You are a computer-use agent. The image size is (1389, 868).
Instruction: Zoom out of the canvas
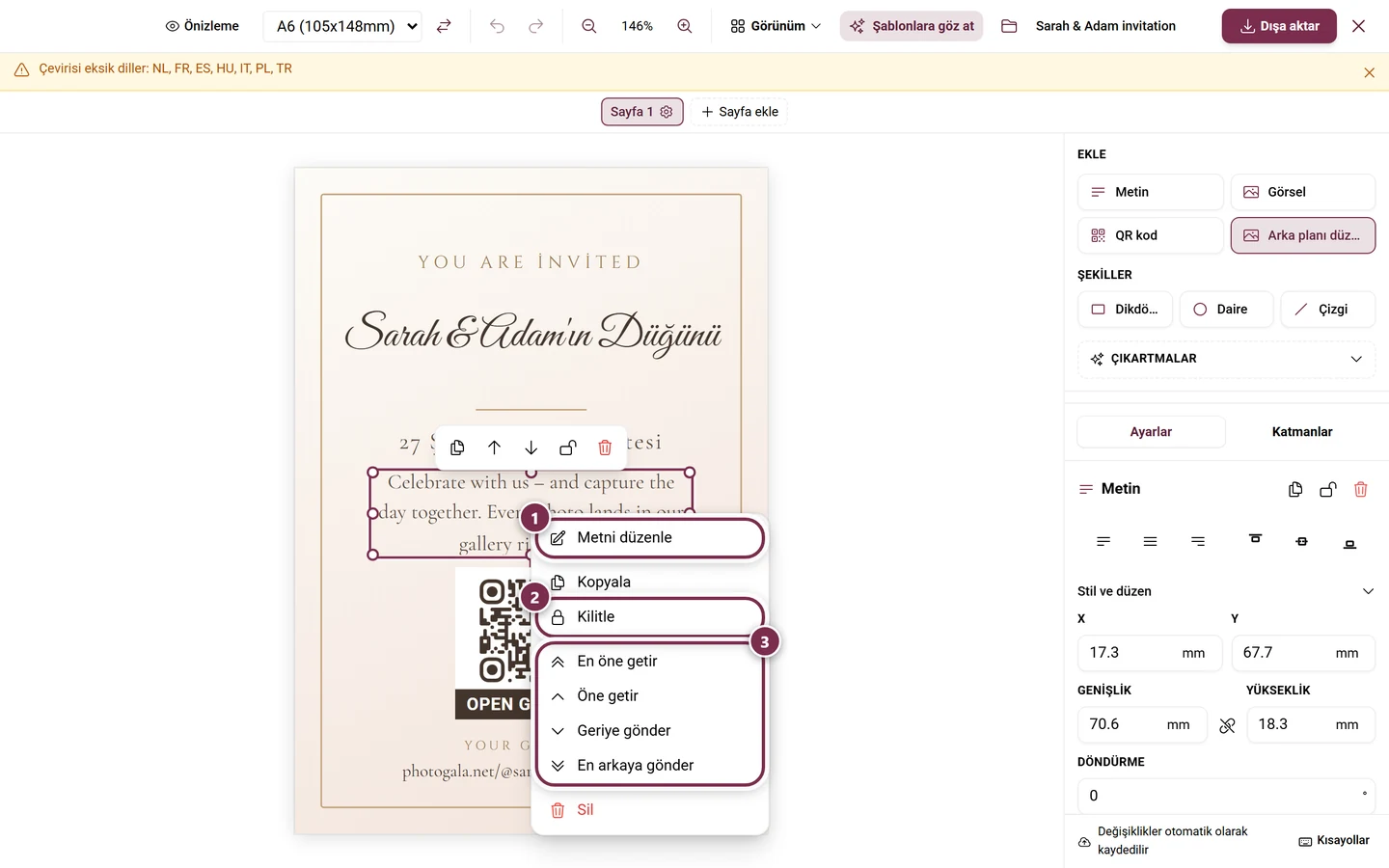588,26
